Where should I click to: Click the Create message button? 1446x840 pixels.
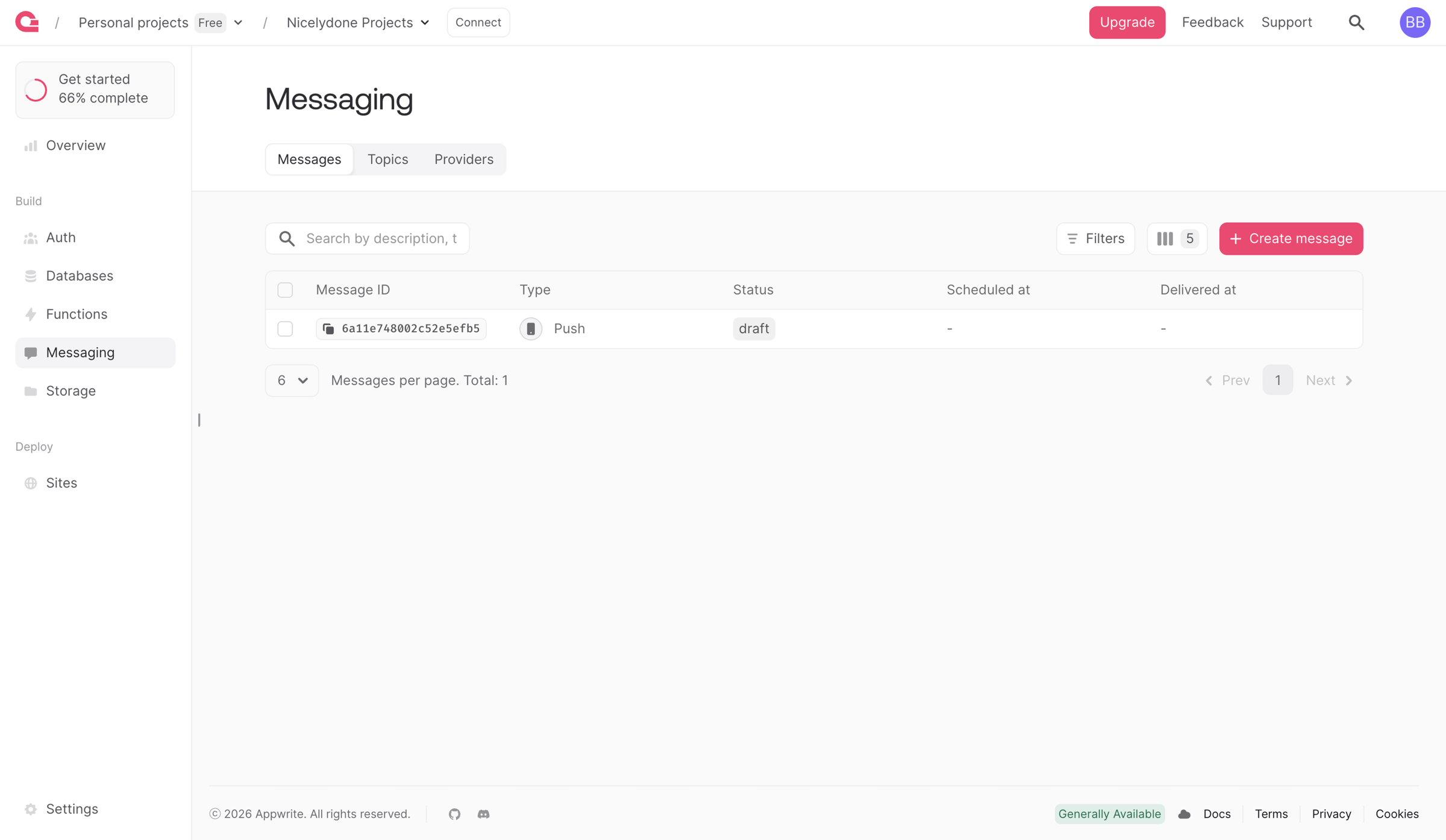click(x=1291, y=238)
